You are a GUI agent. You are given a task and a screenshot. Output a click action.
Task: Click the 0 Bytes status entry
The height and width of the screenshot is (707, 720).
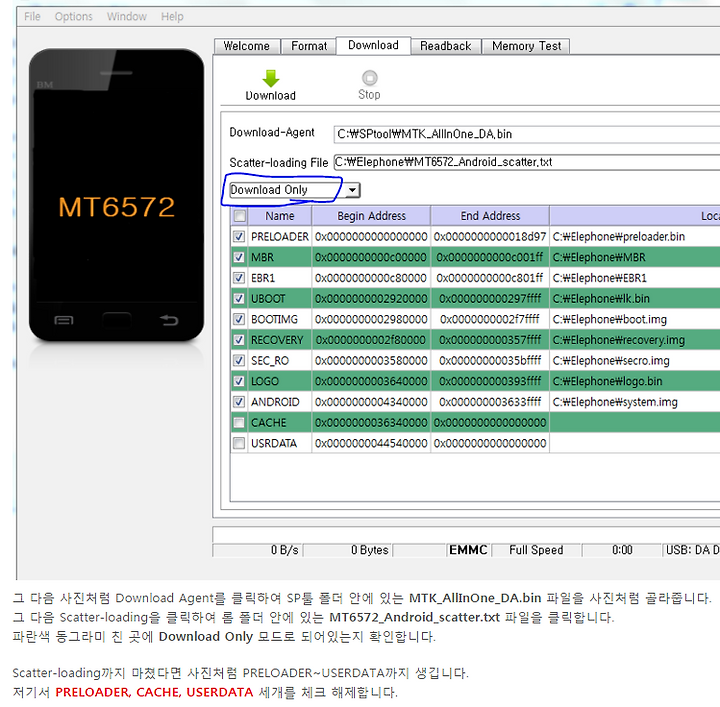tap(348, 550)
